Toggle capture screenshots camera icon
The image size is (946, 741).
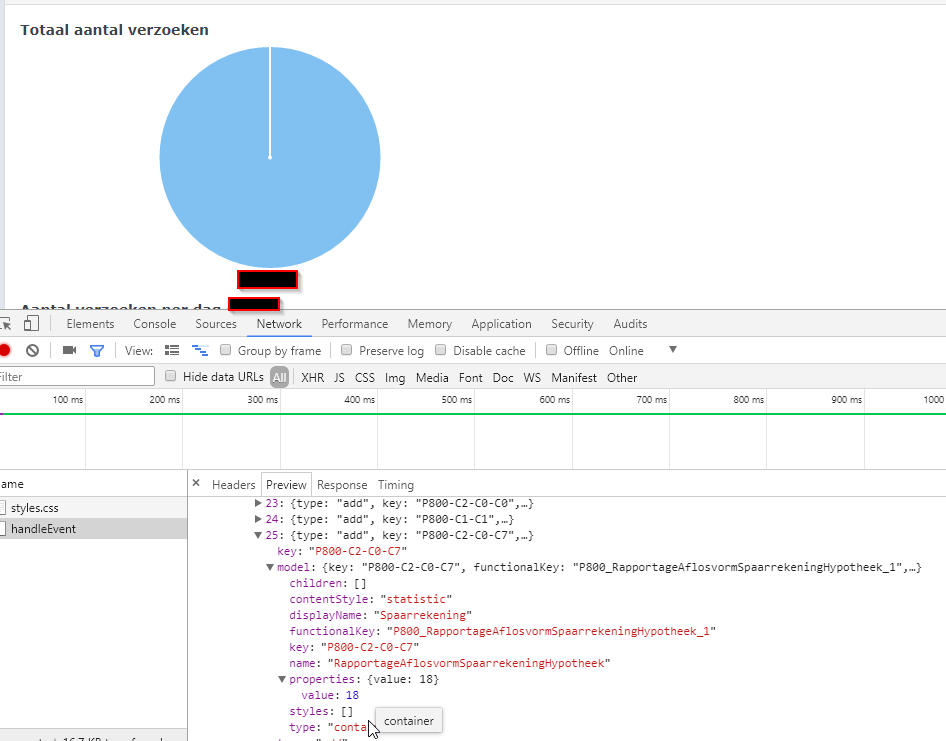[x=69, y=350]
